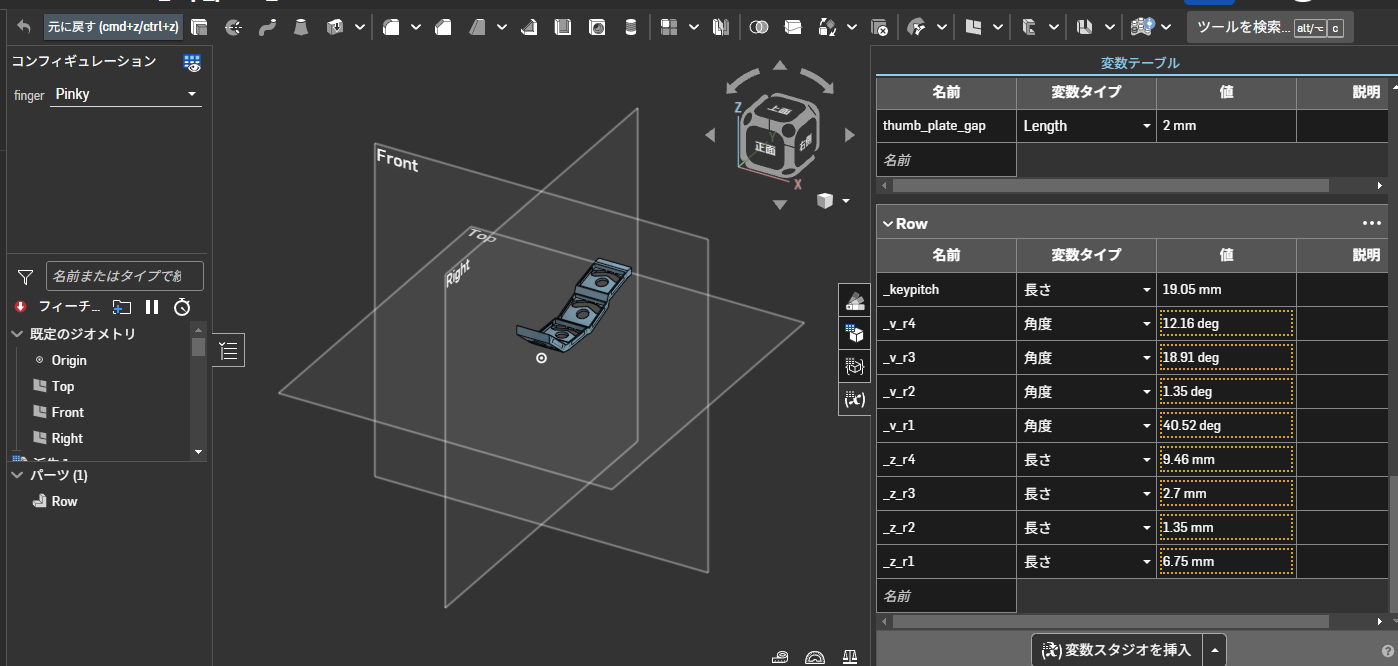
Task: Click the mass properties scale icon
Action: click(x=851, y=657)
